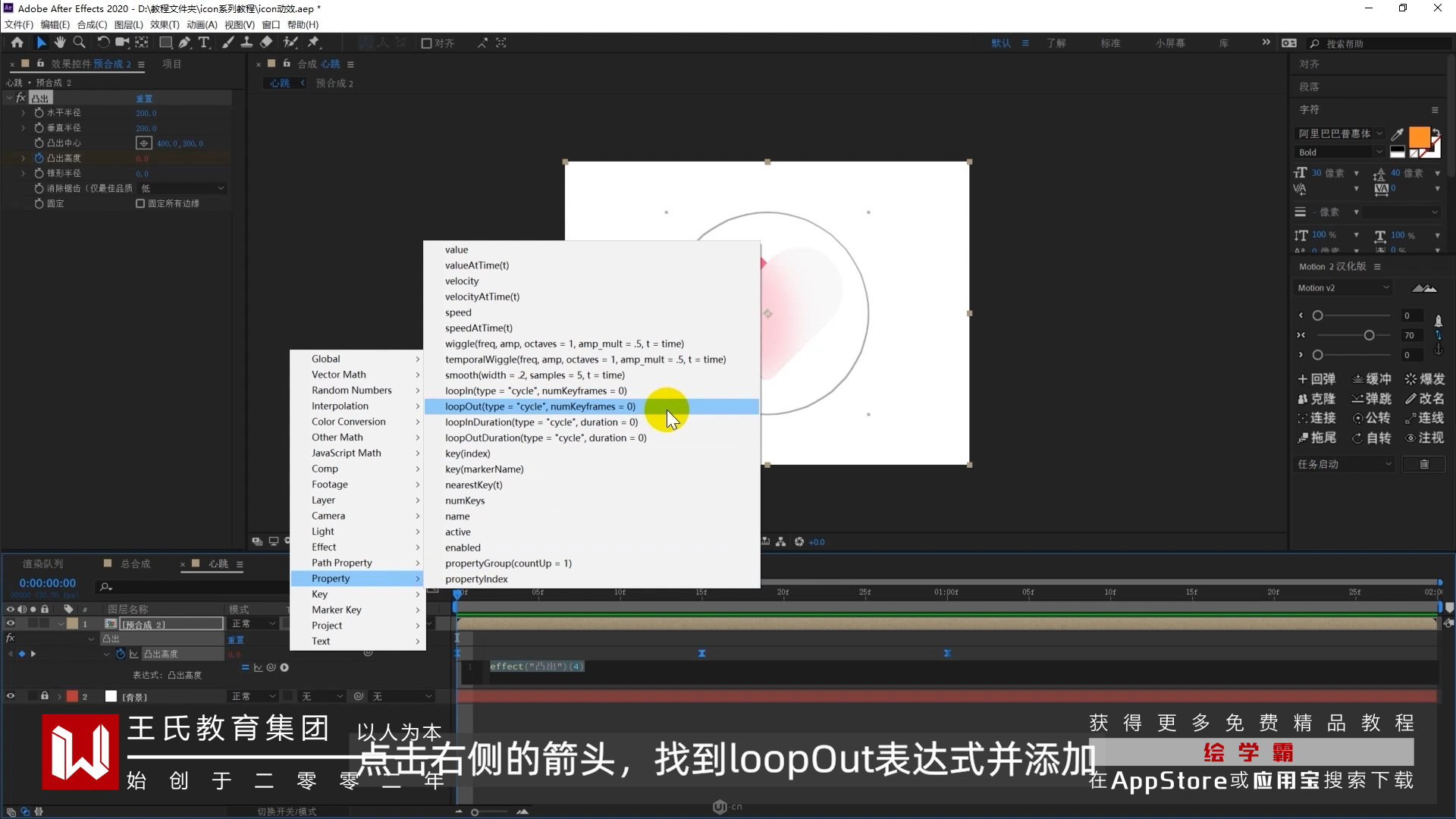This screenshot has height=819, width=1456.
Task: Select the Brush tool
Action: click(227, 42)
